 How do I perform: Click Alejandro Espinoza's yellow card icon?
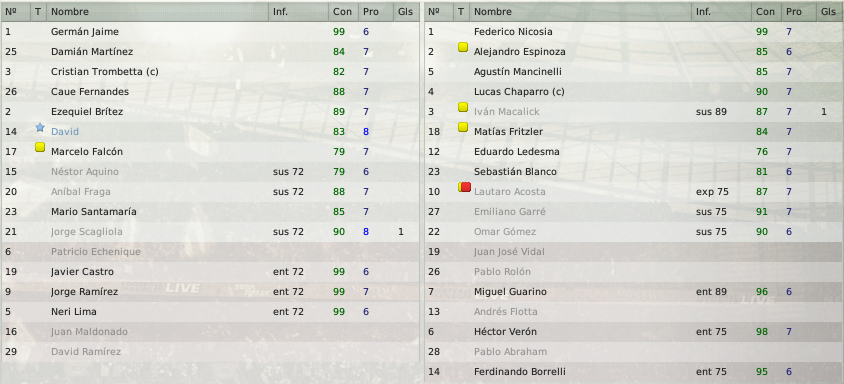click(x=462, y=47)
